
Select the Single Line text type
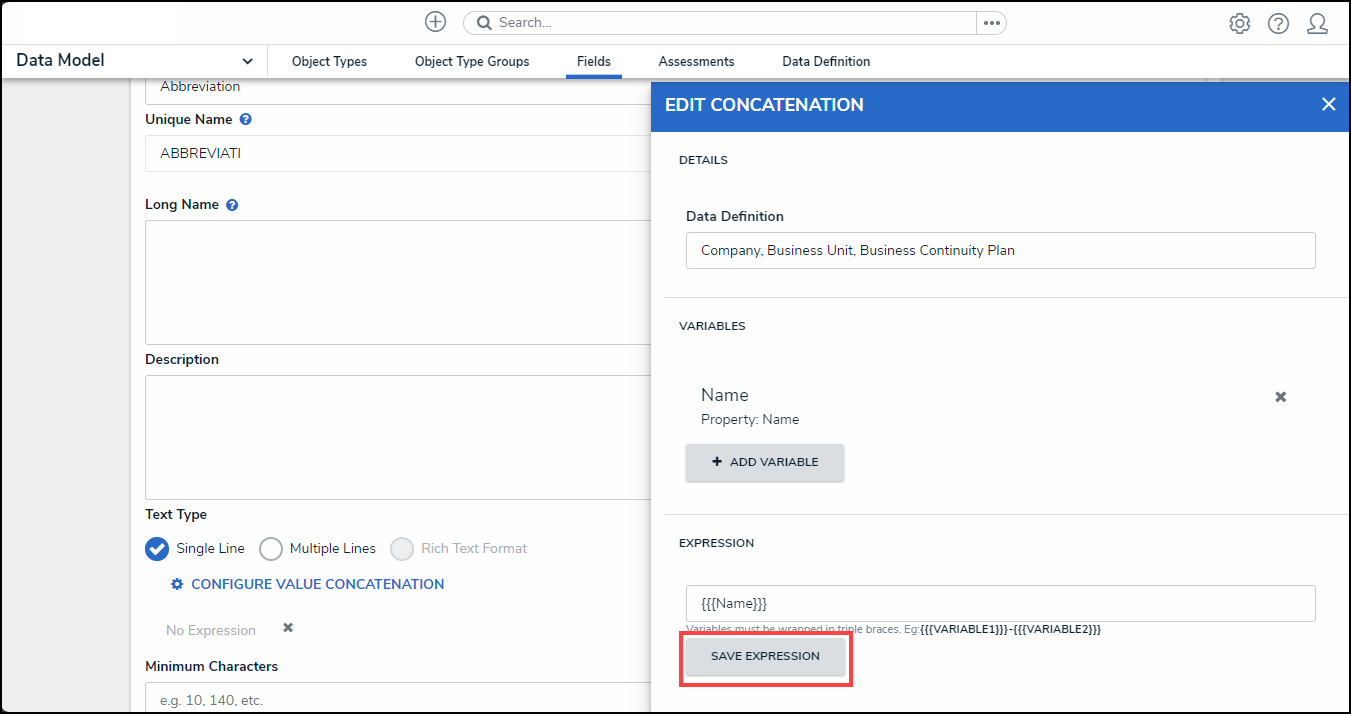tap(157, 549)
